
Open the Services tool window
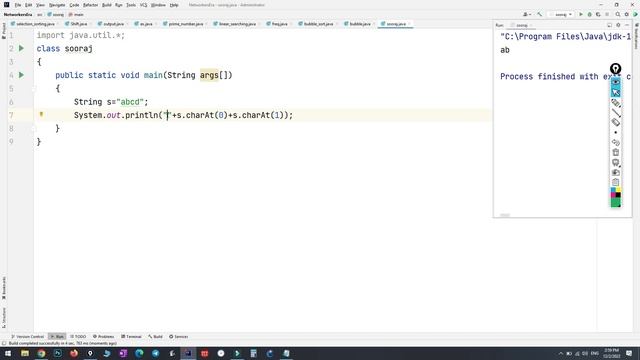point(179,337)
